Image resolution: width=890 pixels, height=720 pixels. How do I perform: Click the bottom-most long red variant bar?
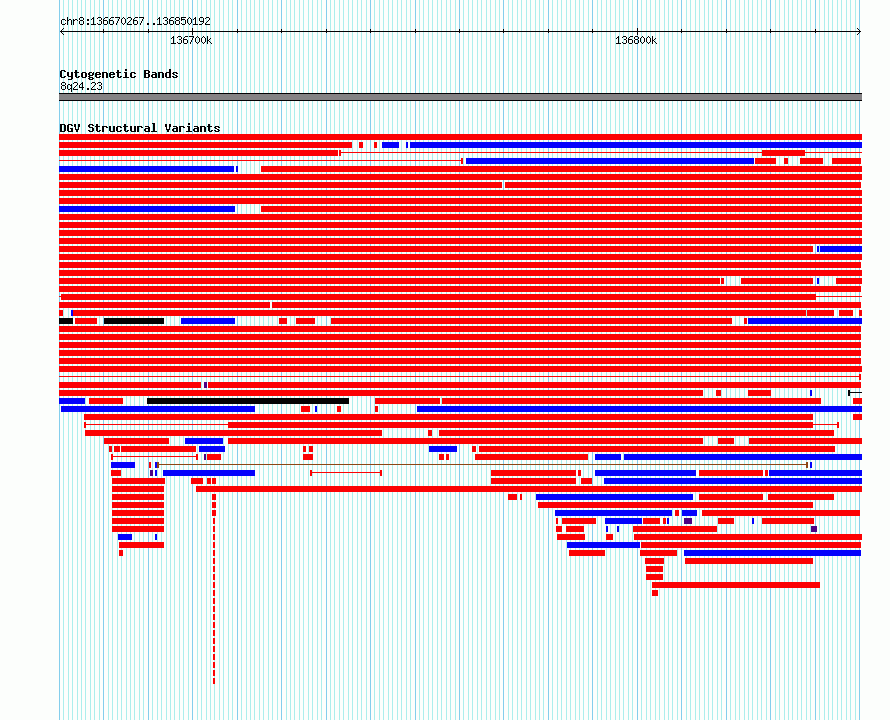click(x=736, y=585)
